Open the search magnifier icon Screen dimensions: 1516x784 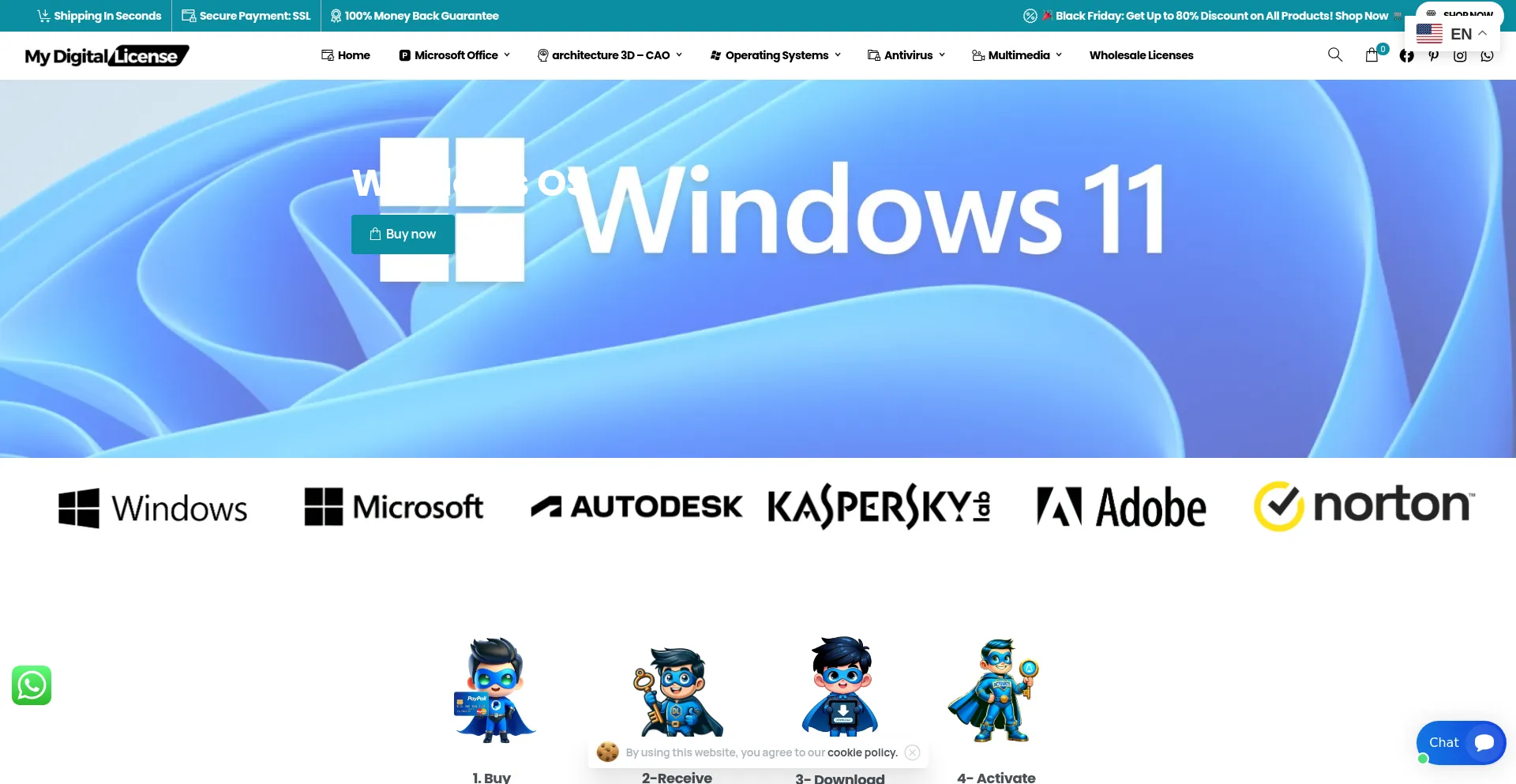pos(1335,54)
